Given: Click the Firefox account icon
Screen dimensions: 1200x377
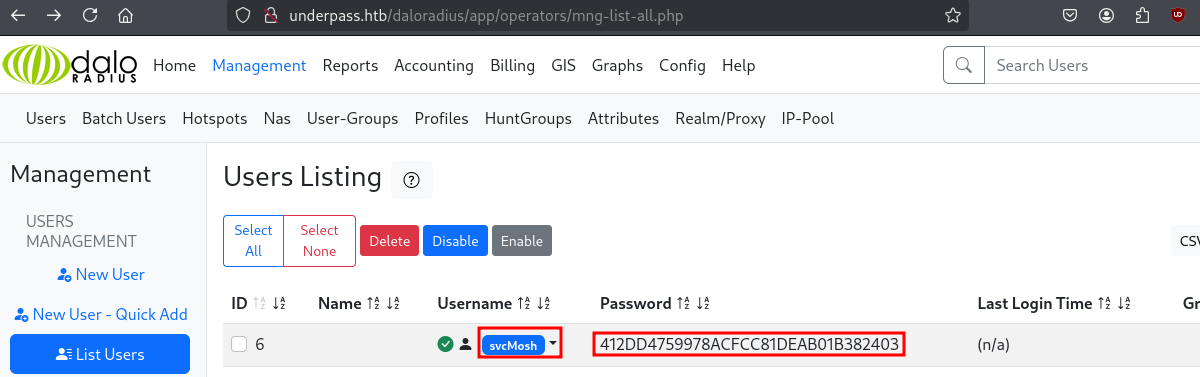Looking at the screenshot, I should [x=1106, y=16].
